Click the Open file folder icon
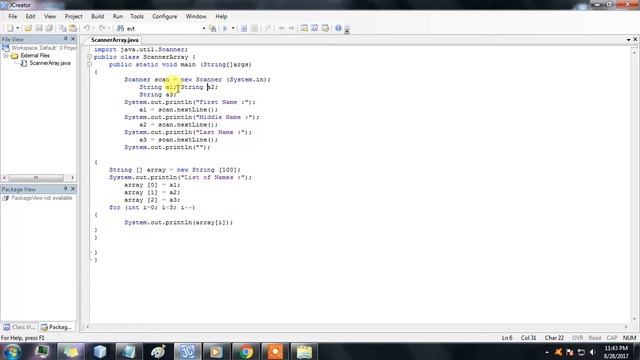Image resolution: width=640 pixels, height=360 pixels. tap(28, 28)
